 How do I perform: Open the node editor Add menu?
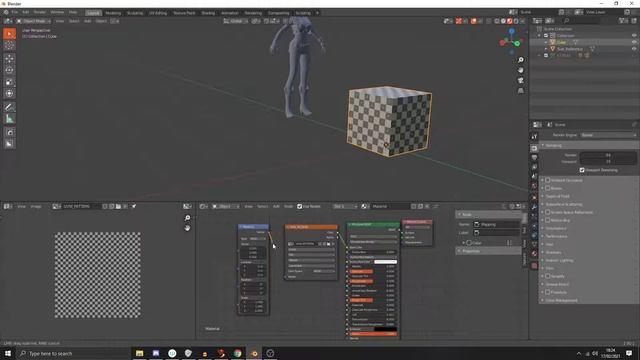tap(276, 207)
